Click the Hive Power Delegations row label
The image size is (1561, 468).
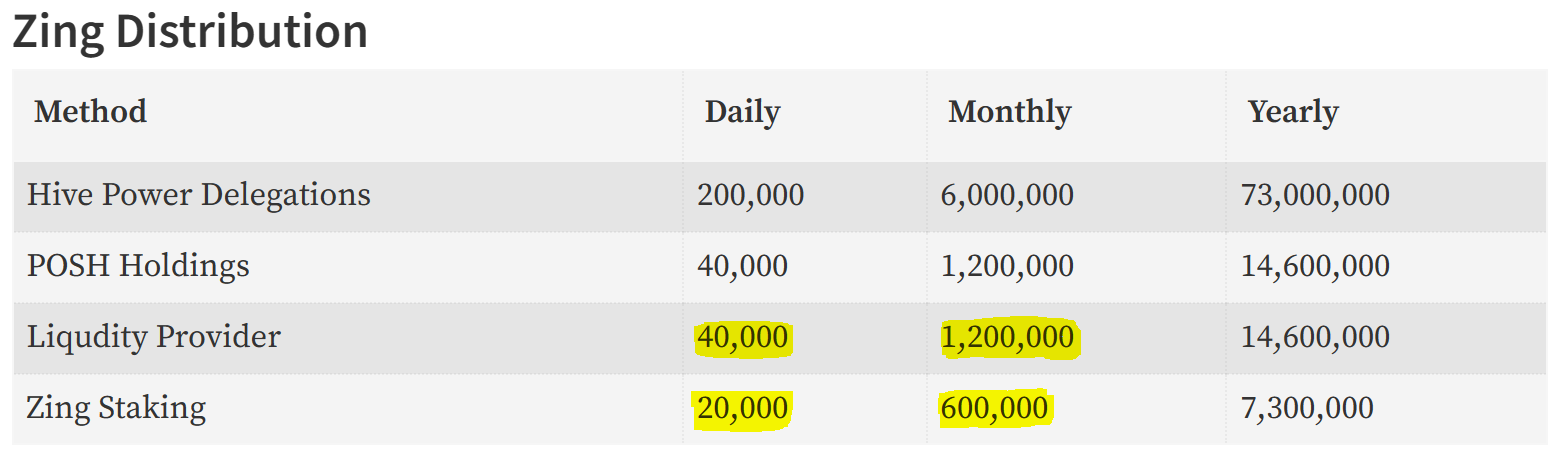pyautogui.click(x=199, y=194)
